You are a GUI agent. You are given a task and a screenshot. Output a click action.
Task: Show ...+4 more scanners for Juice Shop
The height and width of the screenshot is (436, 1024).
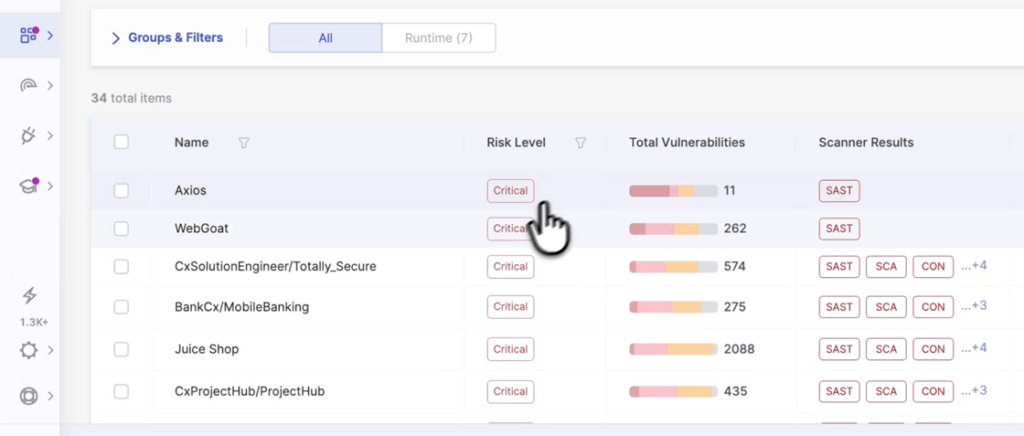pyautogui.click(x=974, y=348)
